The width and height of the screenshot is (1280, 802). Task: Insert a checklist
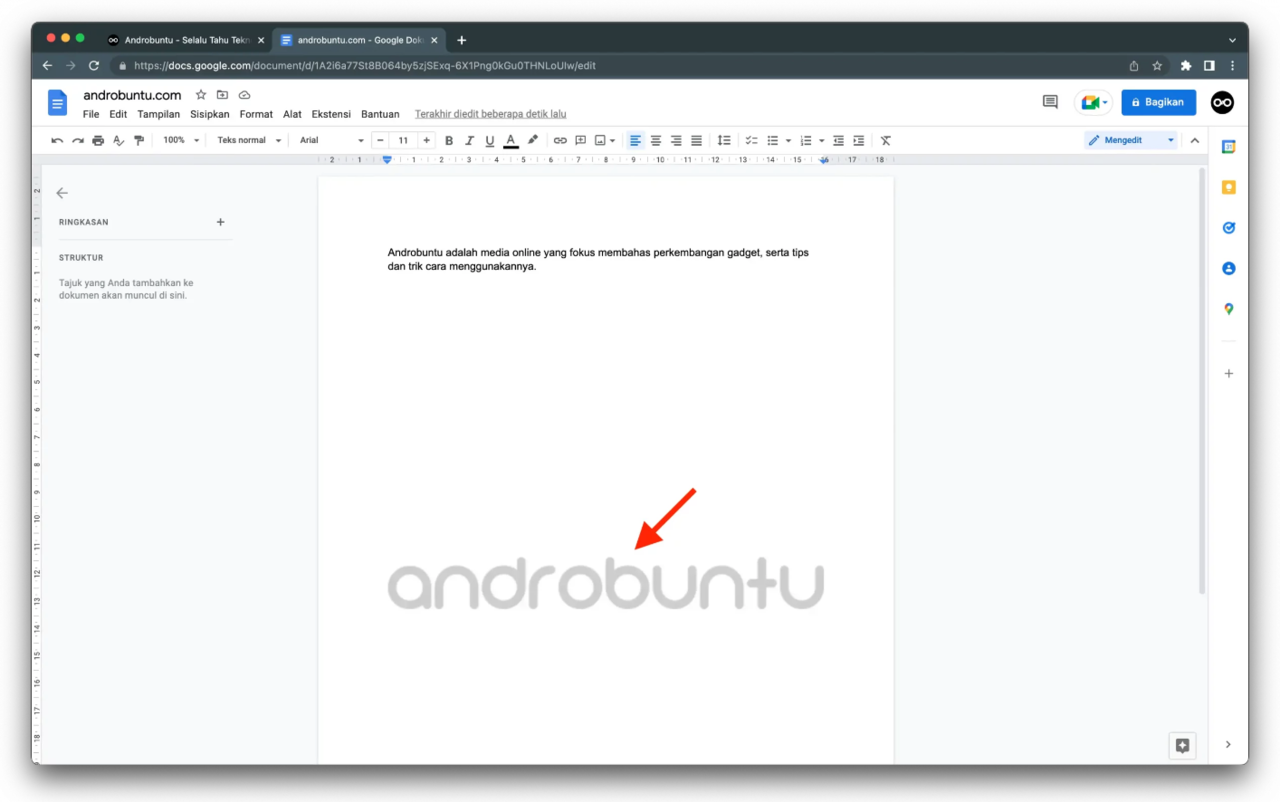tap(751, 141)
